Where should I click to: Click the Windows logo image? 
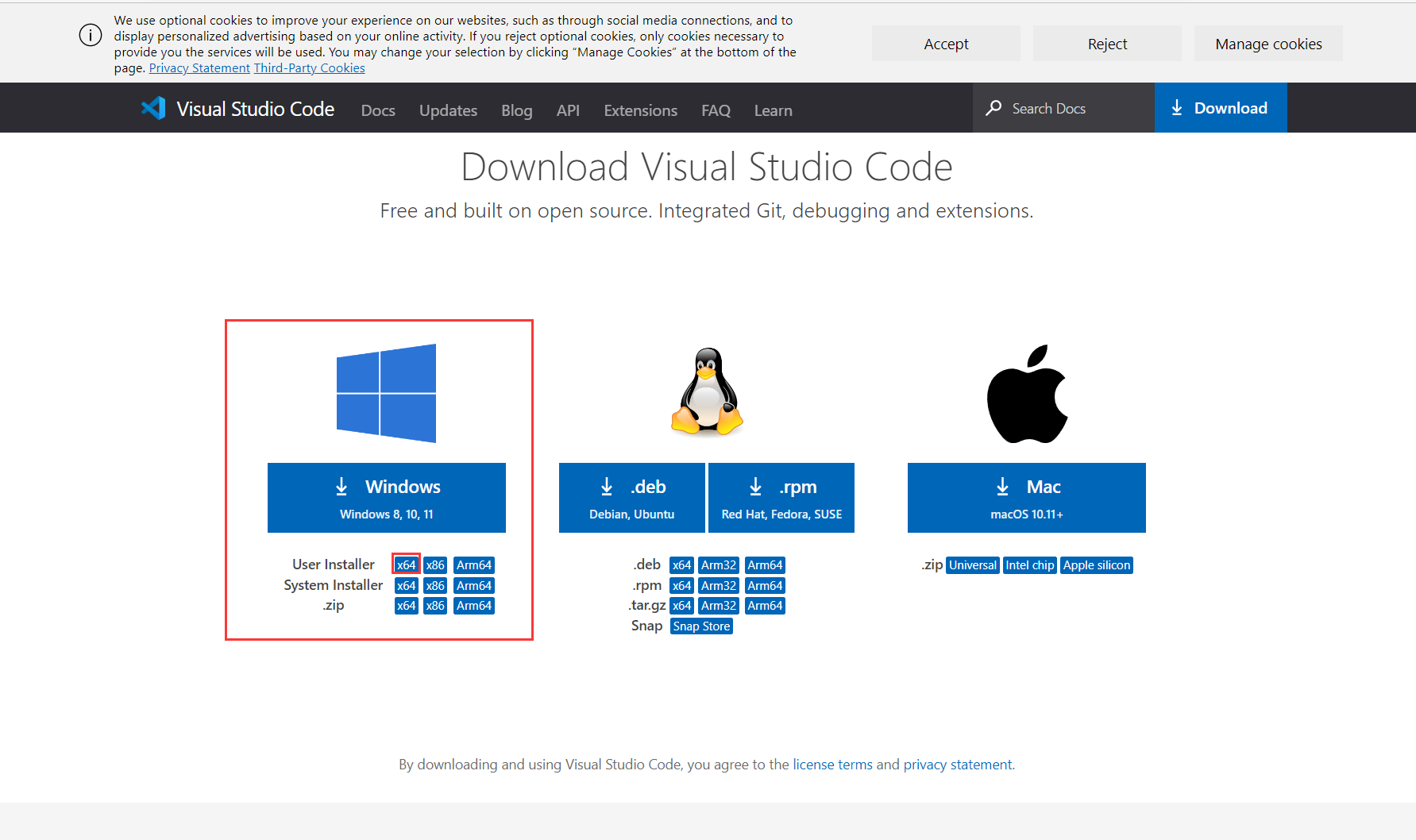pyautogui.click(x=387, y=392)
